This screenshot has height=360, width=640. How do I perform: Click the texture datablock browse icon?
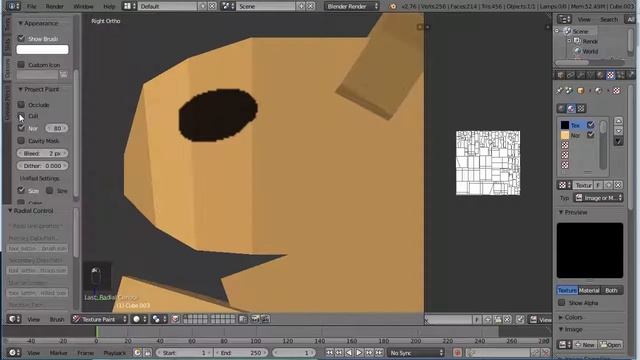tap(564, 185)
